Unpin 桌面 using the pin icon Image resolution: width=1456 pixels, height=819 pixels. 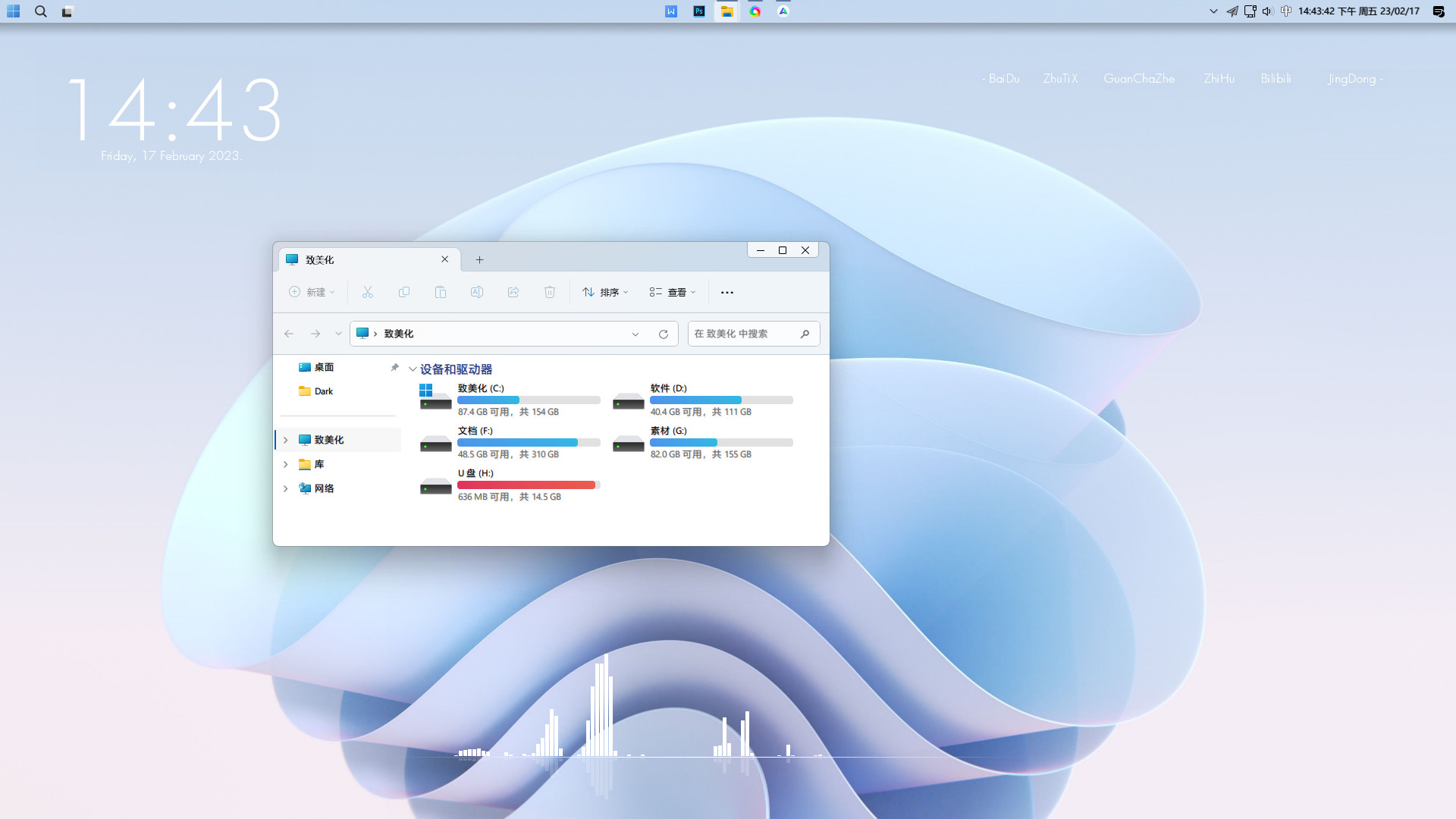[x=394, y=367]
